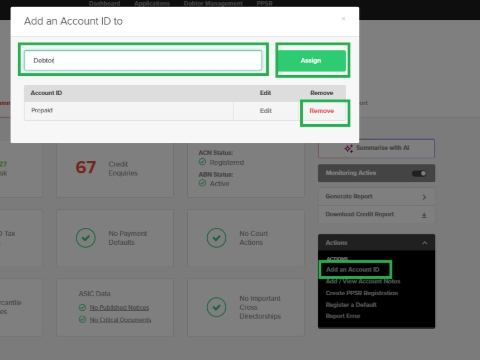This screenshot has width=480, height=360.
Task: Click the 67 Credit Enquiries figure
Action: (86, 167)
